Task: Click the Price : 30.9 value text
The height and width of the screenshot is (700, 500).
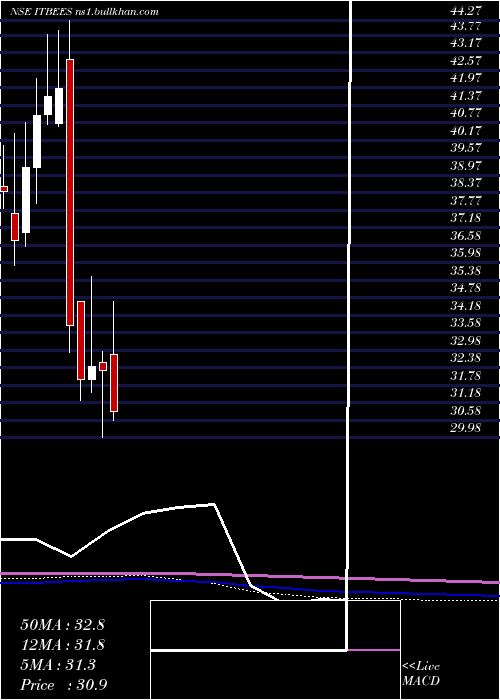Action: (x=63, y=685)
